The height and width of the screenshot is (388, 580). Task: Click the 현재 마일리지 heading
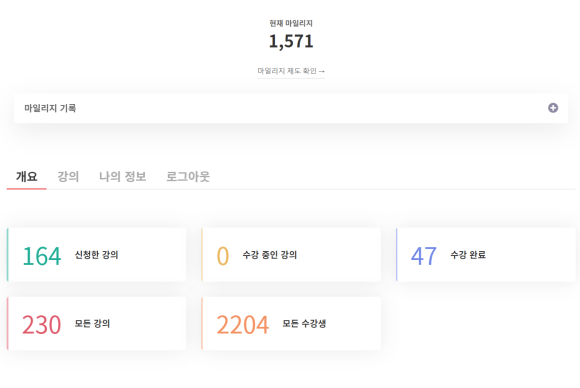[291, 23]
